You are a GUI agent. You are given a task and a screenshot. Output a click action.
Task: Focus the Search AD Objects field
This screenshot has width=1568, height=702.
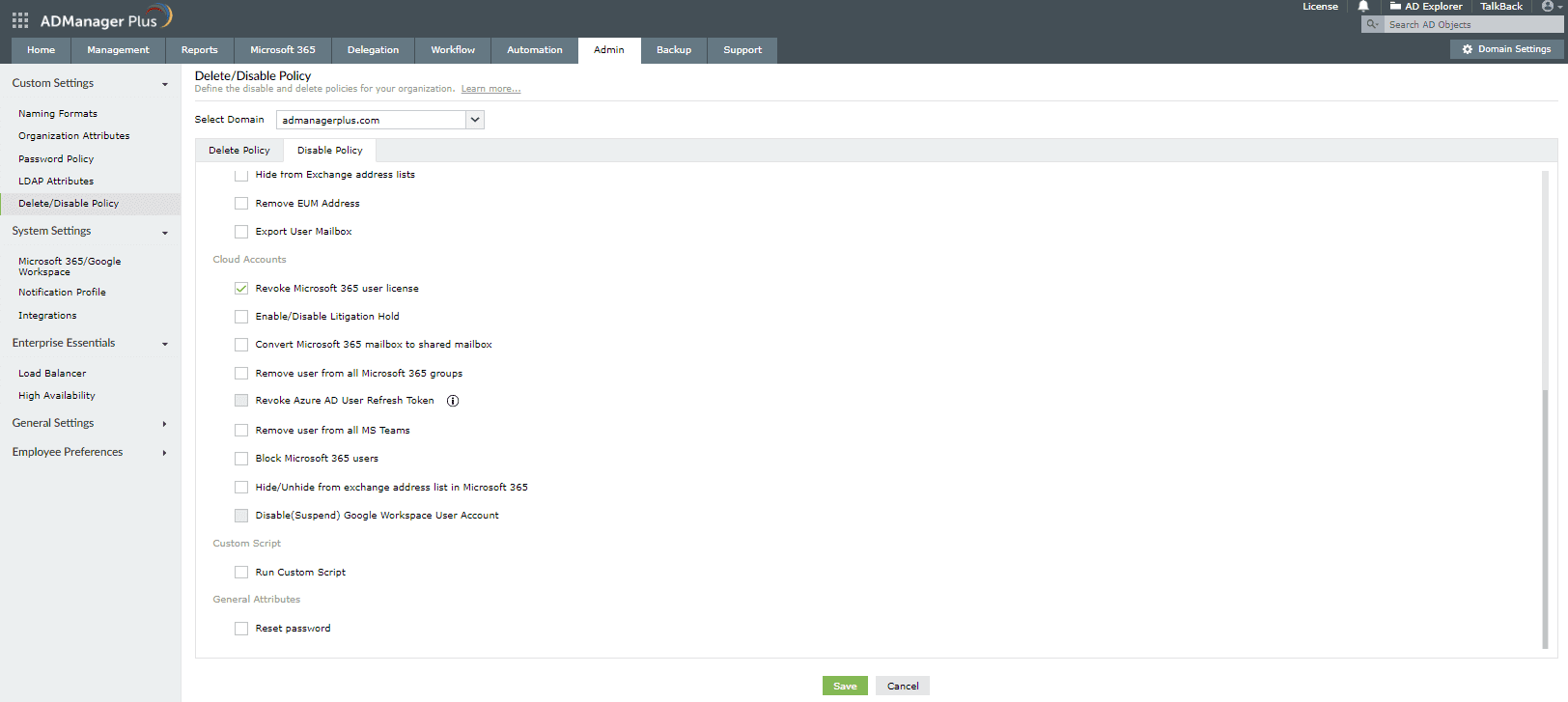(1473, 24)
